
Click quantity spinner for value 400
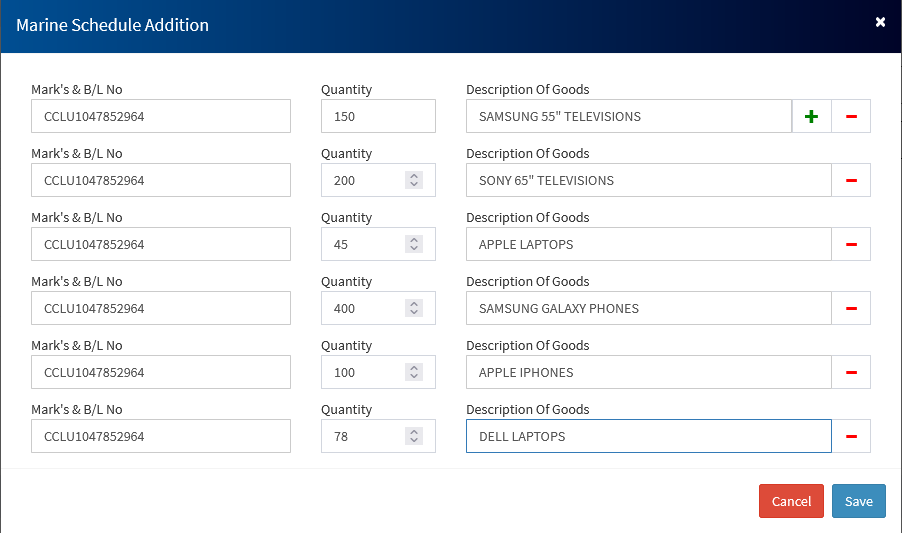[414, 309]
